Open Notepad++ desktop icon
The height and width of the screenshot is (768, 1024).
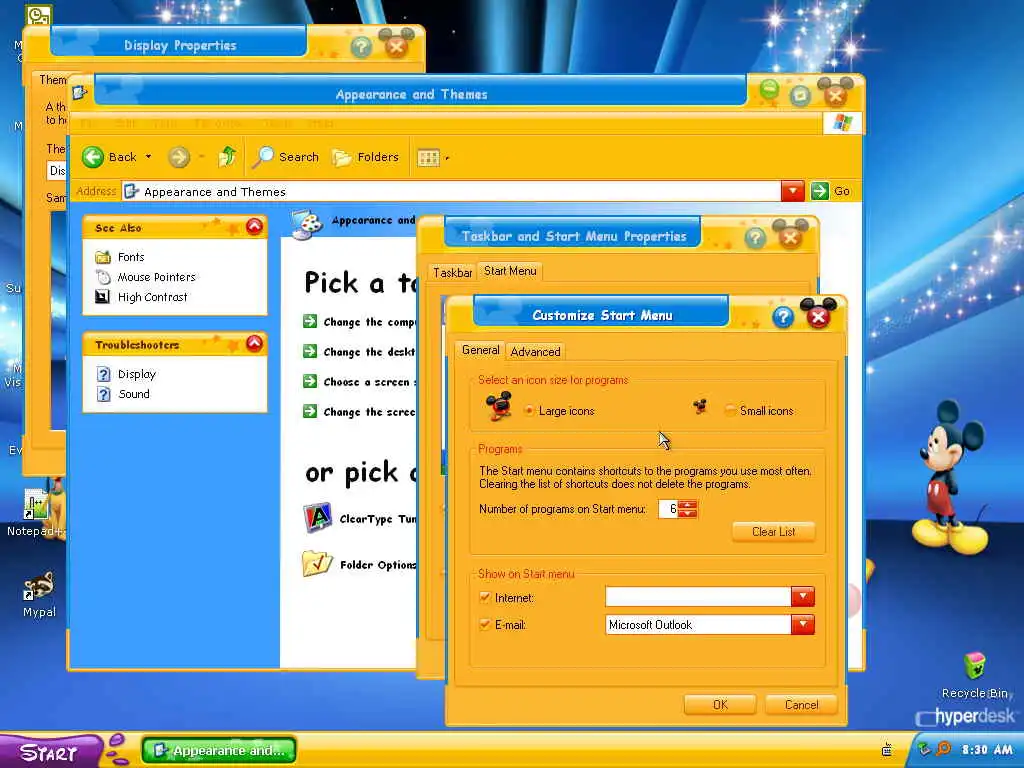tap(36, 504)
